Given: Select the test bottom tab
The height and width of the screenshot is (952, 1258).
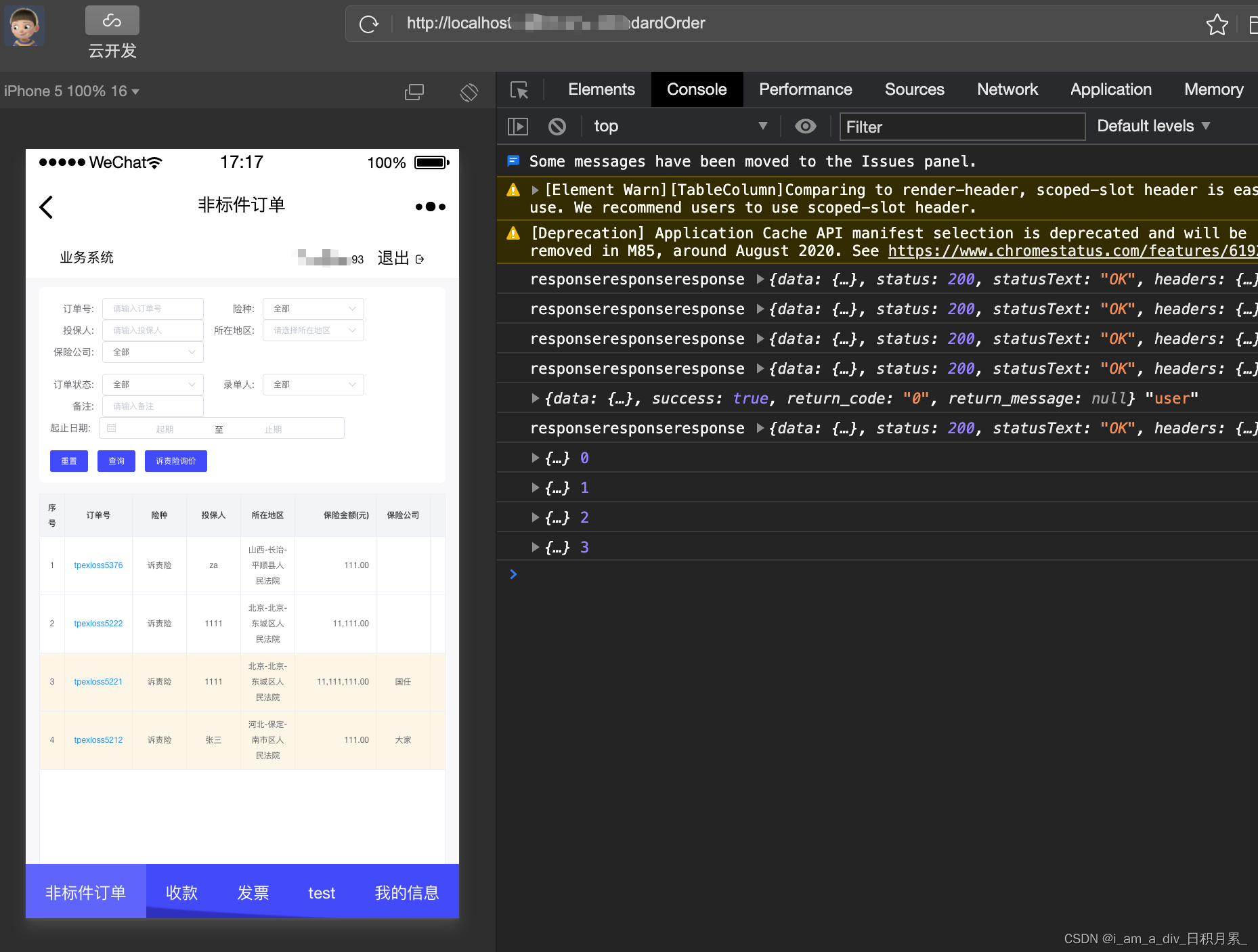Looking at the screenshot, I should pyautogui.click(x=322, y=892).
